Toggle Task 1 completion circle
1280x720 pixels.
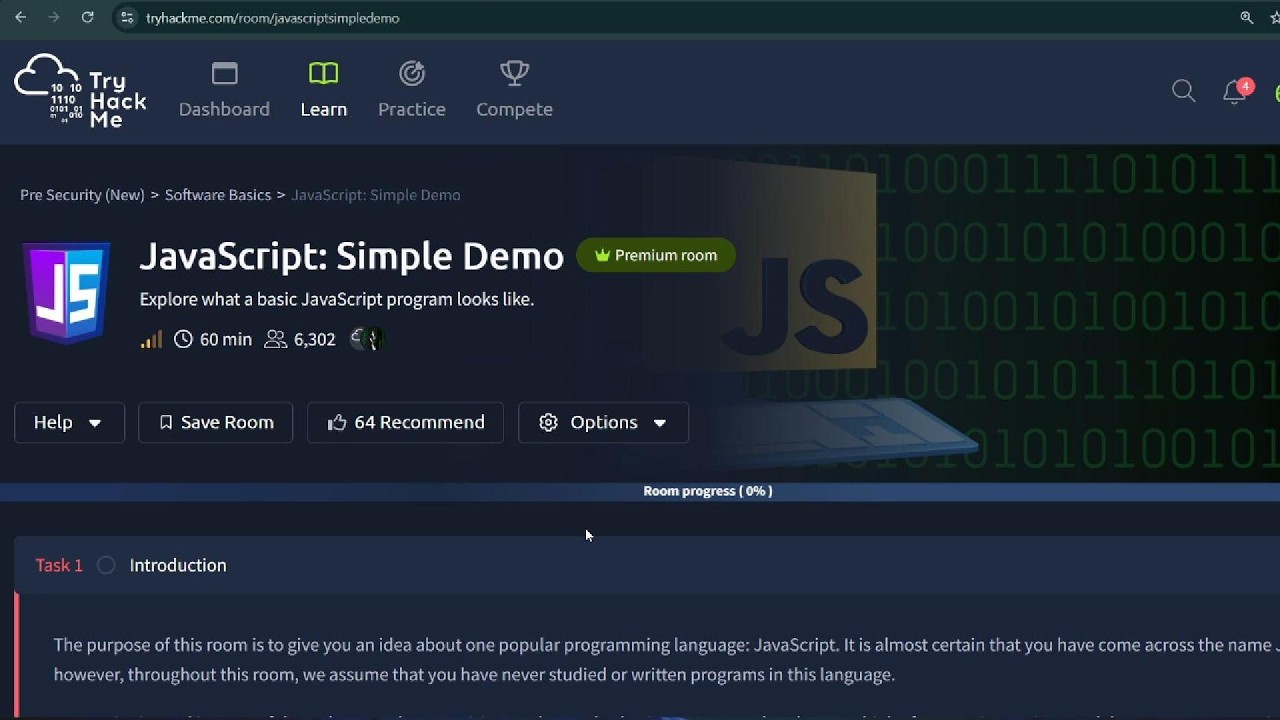click(106, 566)
